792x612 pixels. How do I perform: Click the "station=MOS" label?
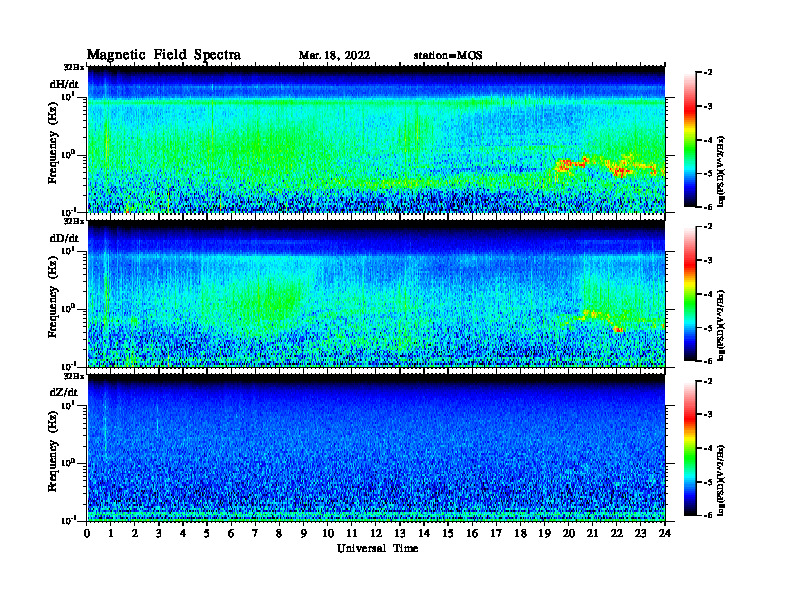tap(448, 56)
